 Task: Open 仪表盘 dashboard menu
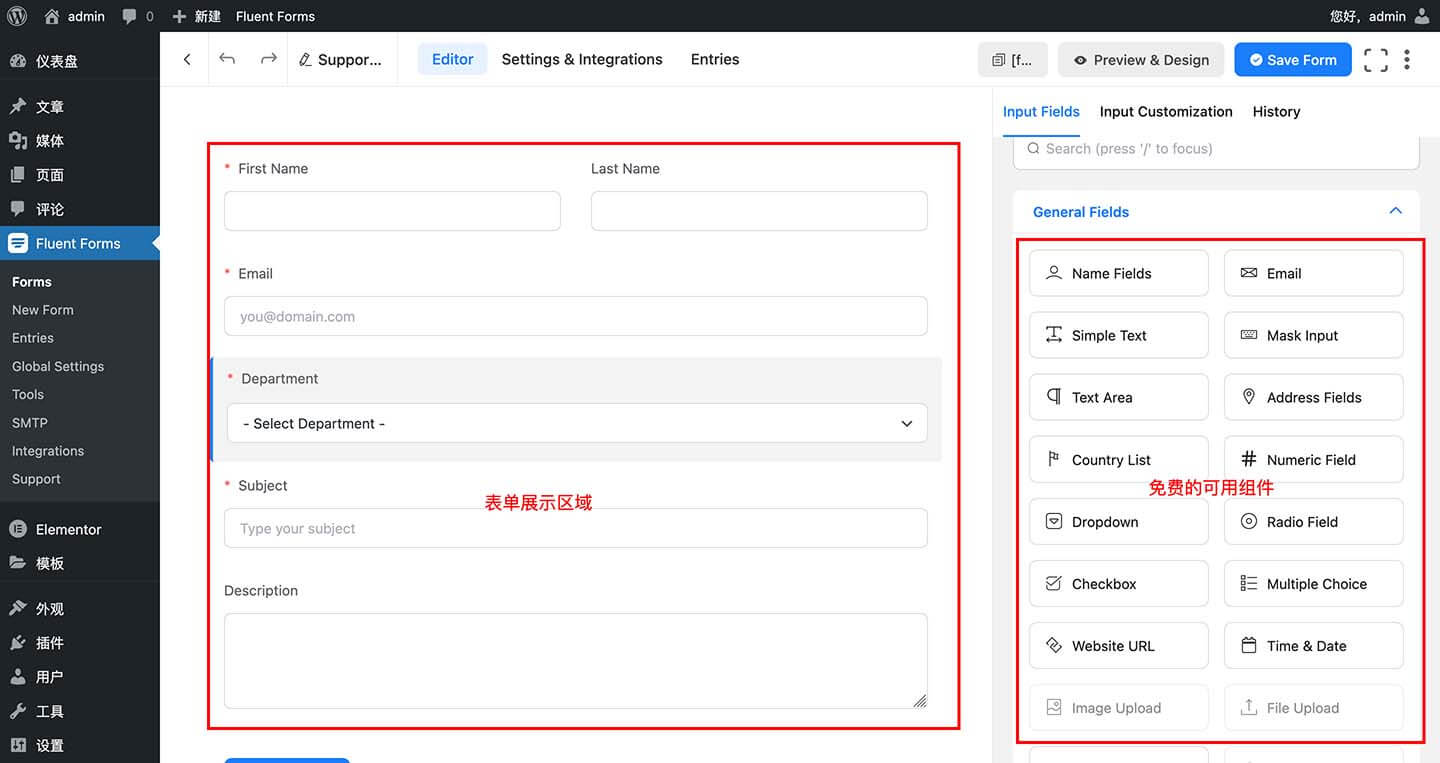(x=80, y=61)
